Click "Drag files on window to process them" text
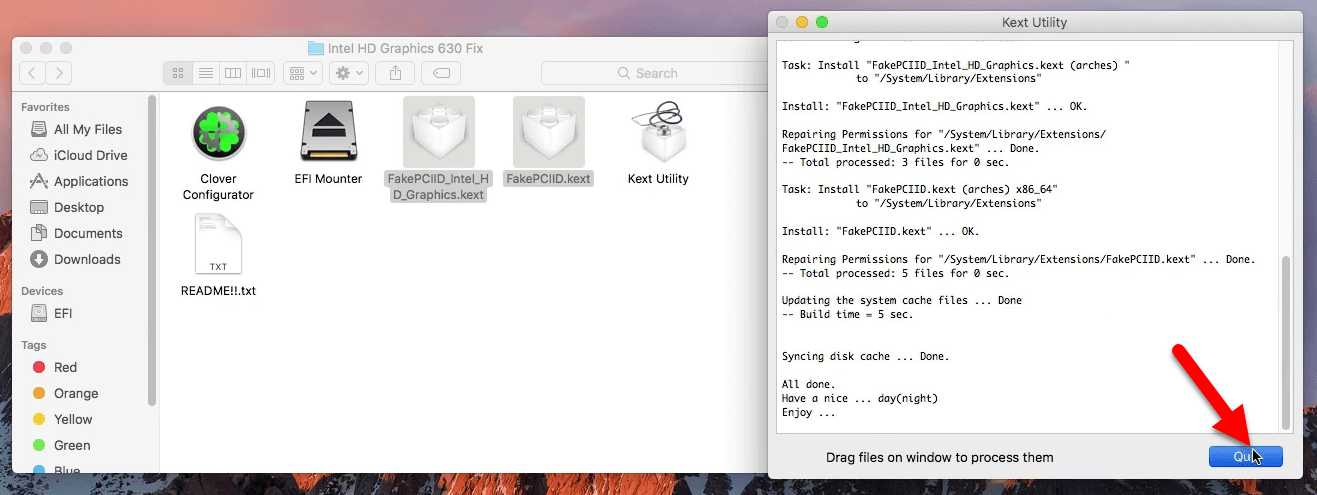The height and width of the screenshot is (495, 1317). (x=939, y=457)
